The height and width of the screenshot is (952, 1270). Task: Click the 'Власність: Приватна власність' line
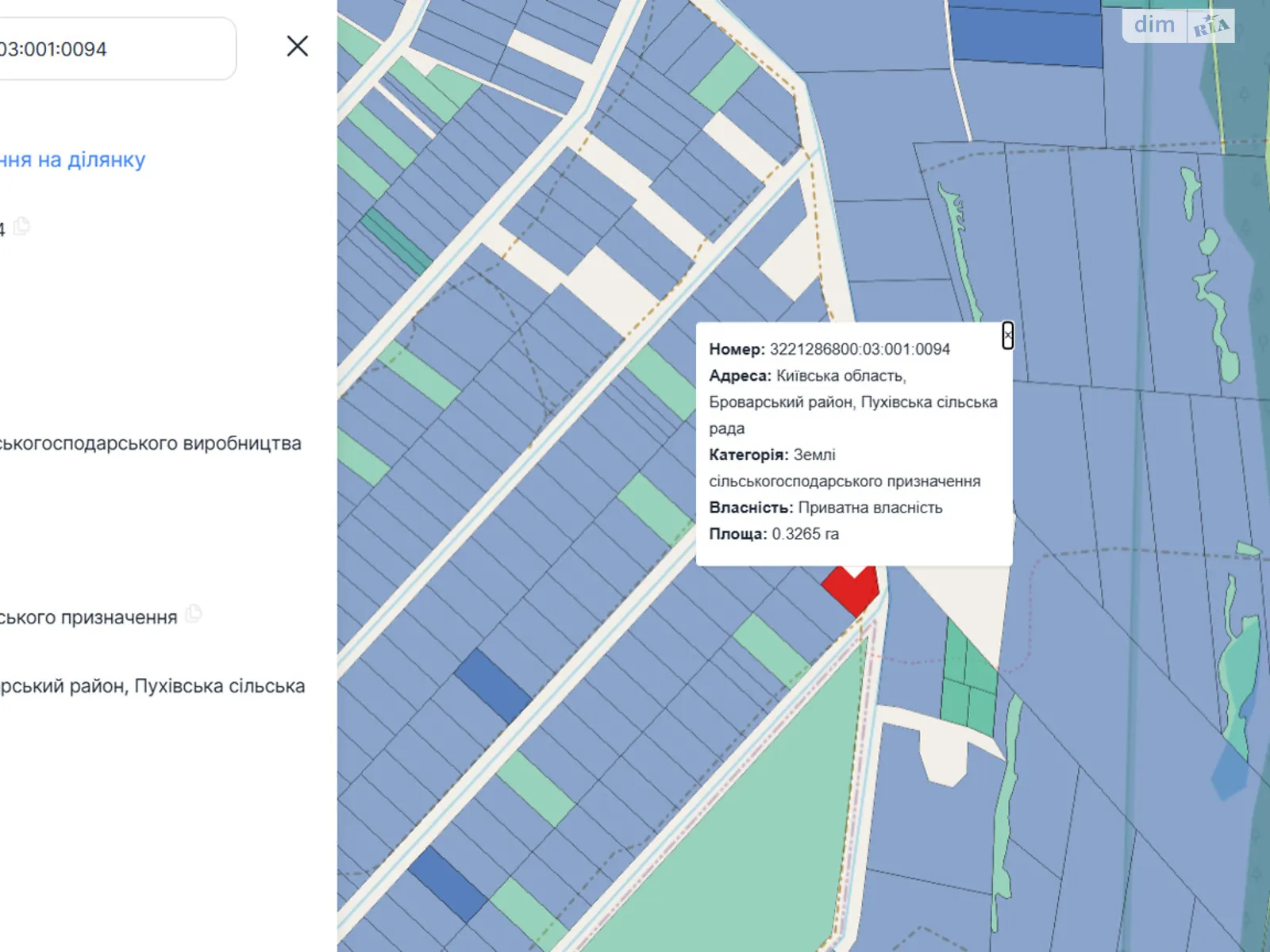pos(825,508)
